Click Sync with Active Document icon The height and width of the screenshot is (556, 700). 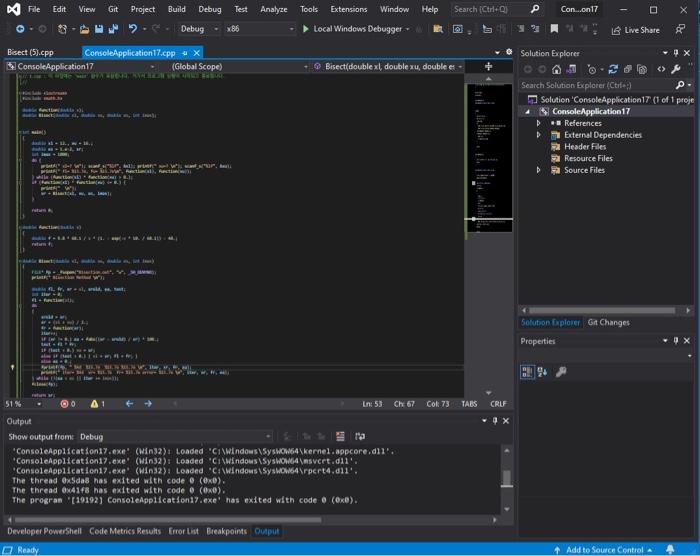click(613, 69)
